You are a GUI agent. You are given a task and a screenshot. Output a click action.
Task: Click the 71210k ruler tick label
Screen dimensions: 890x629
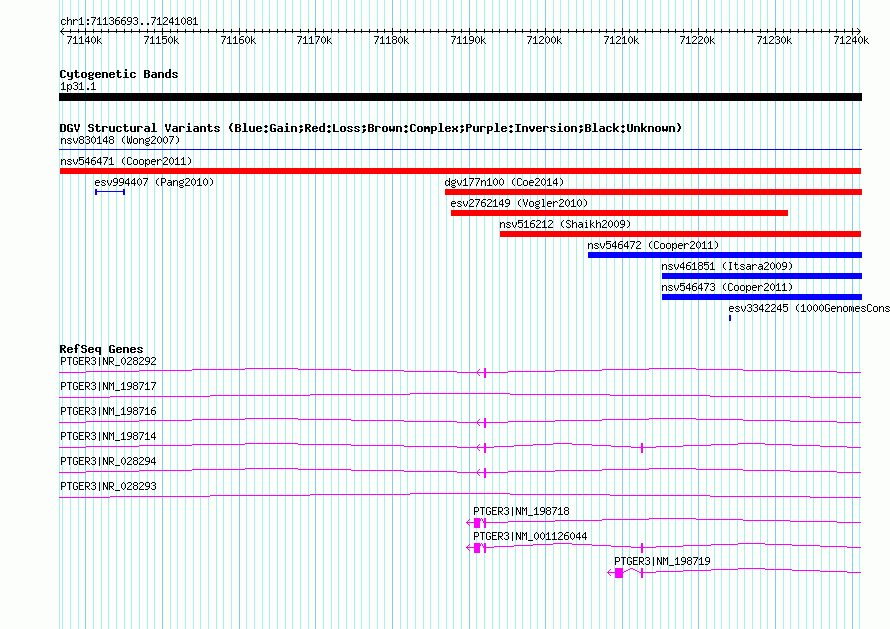click(x=621, y=40)
